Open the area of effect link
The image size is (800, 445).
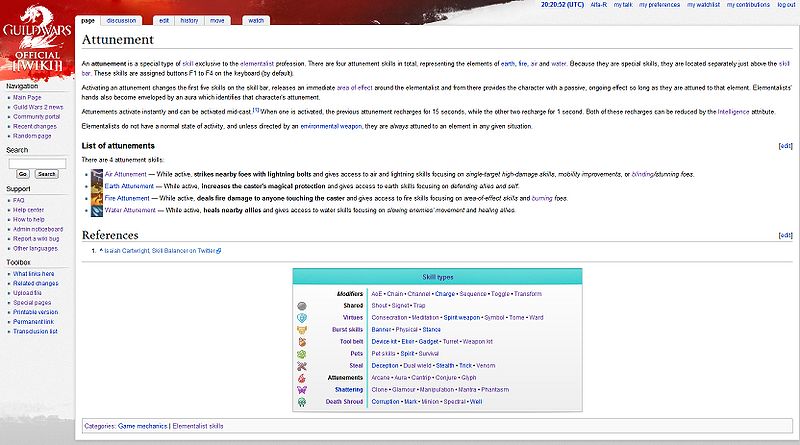point(355,88)
